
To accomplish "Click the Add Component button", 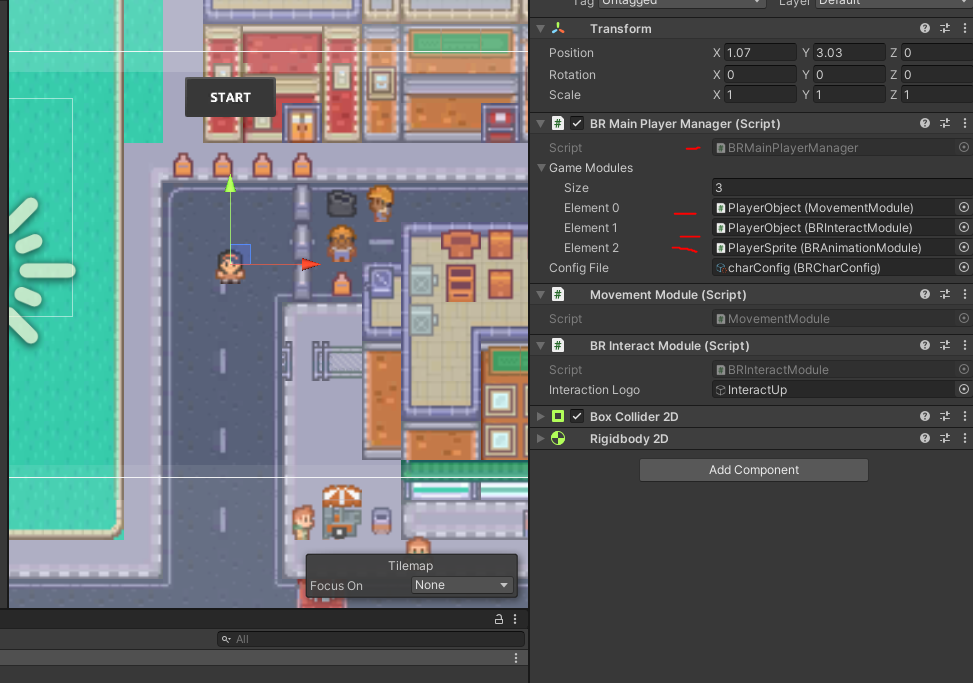I will point(754,470).
